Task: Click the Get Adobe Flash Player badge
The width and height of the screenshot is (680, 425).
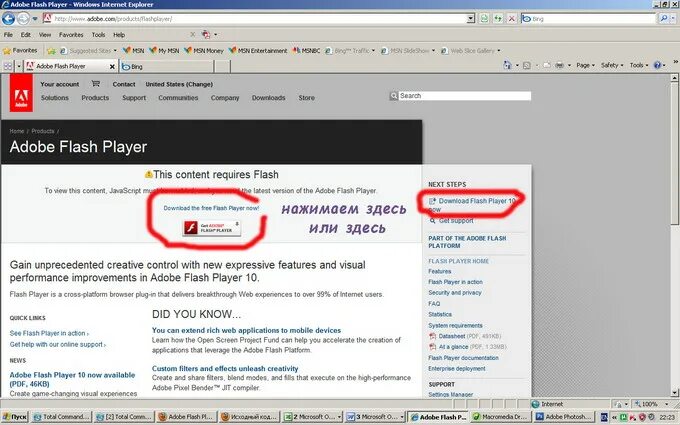Action: tap(211, 228)
